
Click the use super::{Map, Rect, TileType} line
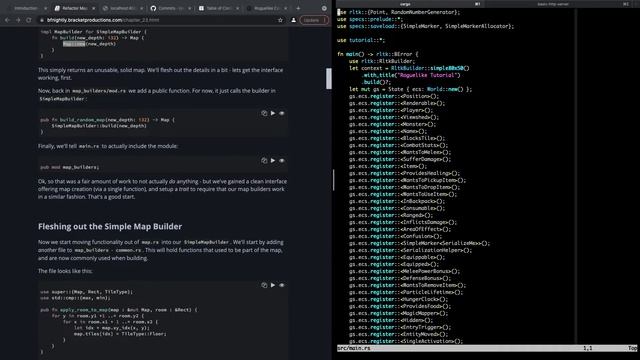coord(87,292)
